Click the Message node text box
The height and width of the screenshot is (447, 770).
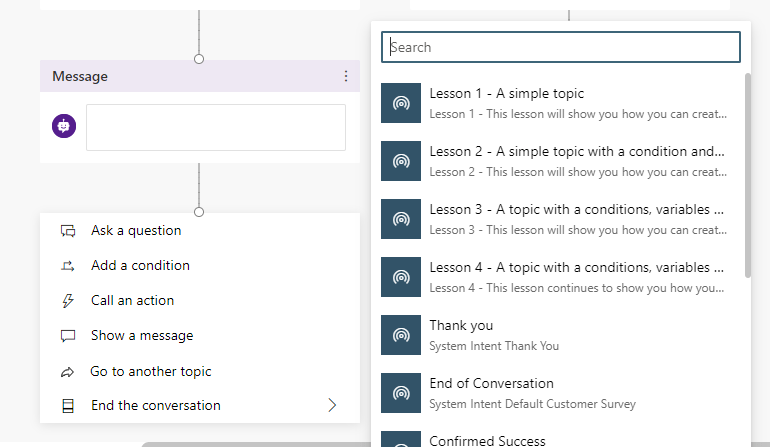click(216, 127)
